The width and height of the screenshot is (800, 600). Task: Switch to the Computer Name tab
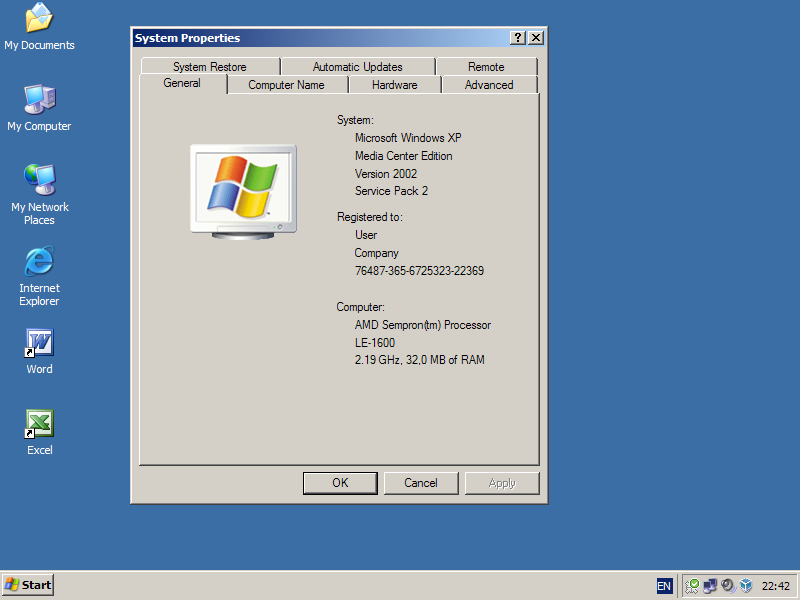coord(286,85)
